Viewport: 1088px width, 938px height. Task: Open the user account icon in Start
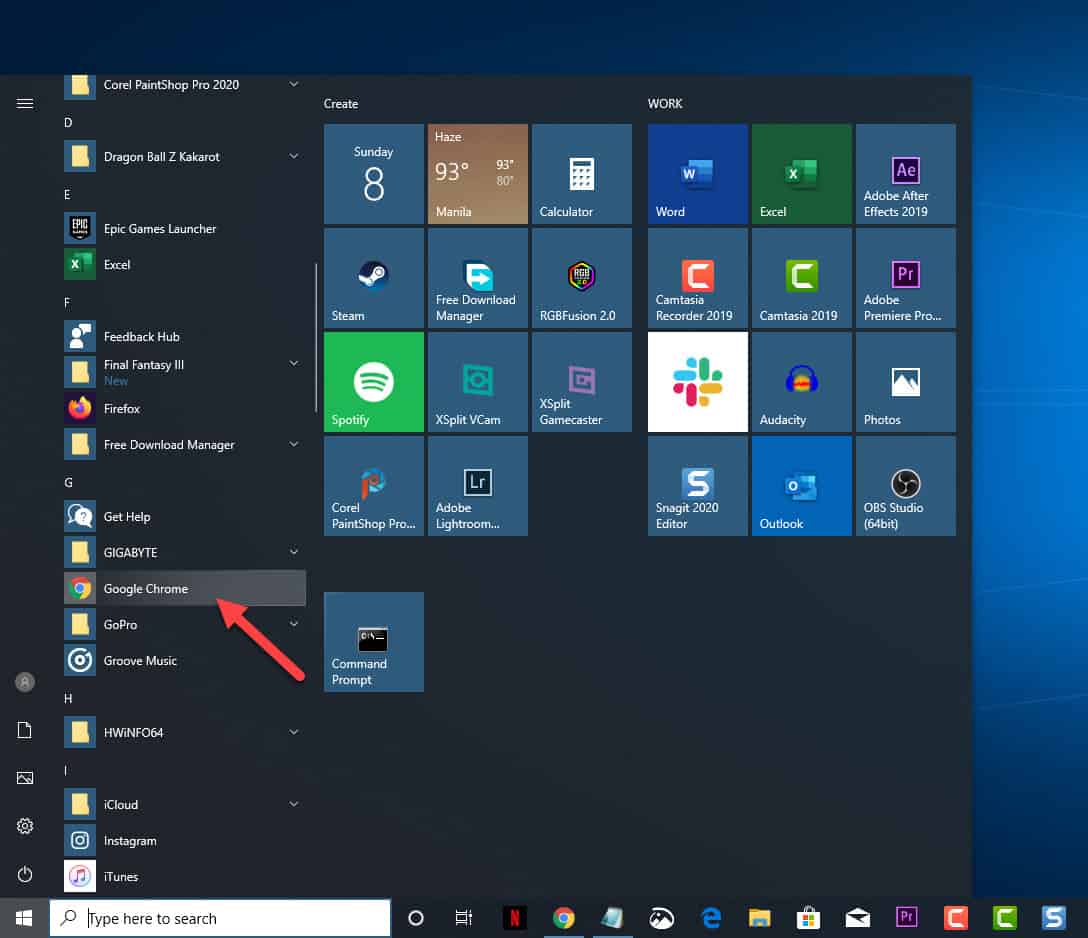tap(25, 682)
